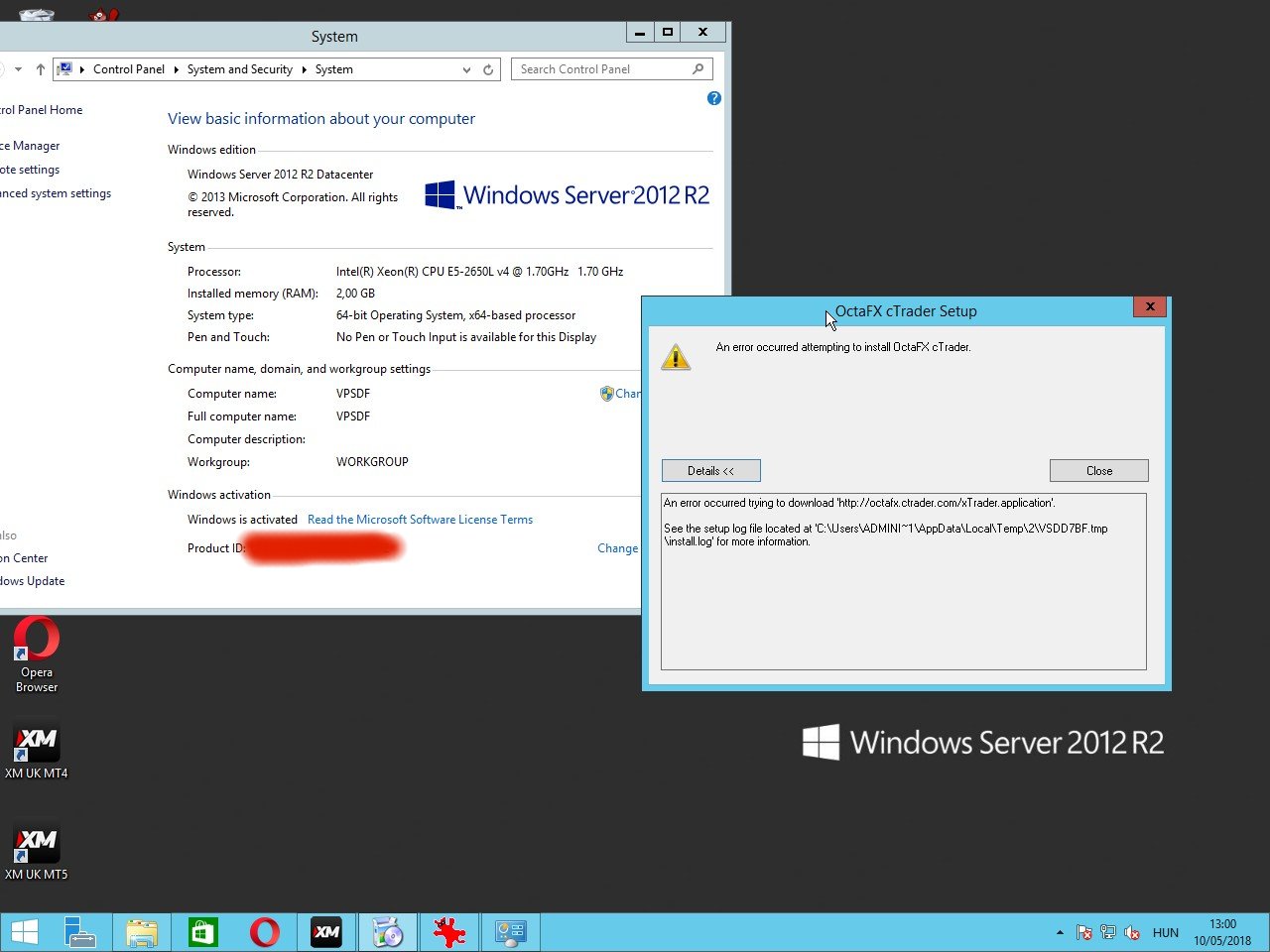
Task: Click the help icon in System window
Action: tap(714, 98)
